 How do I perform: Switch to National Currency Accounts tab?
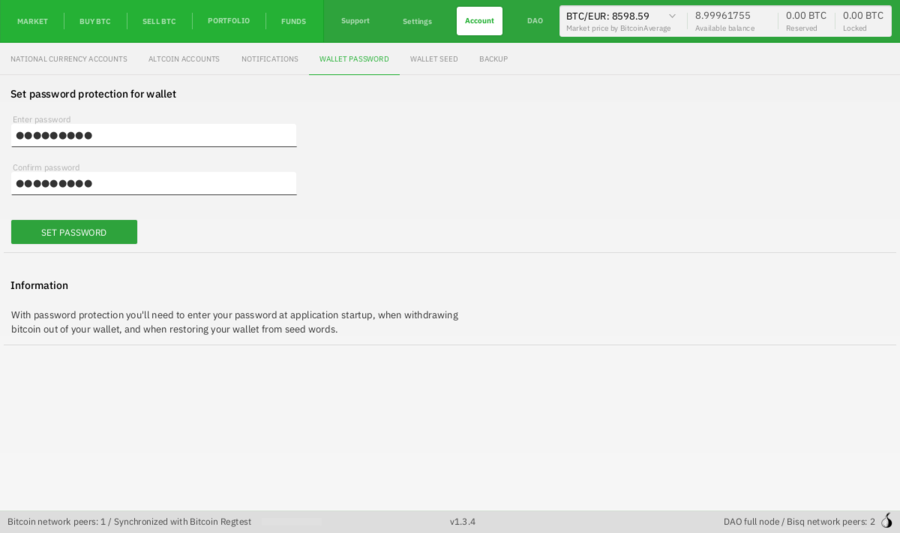(69, 59)
